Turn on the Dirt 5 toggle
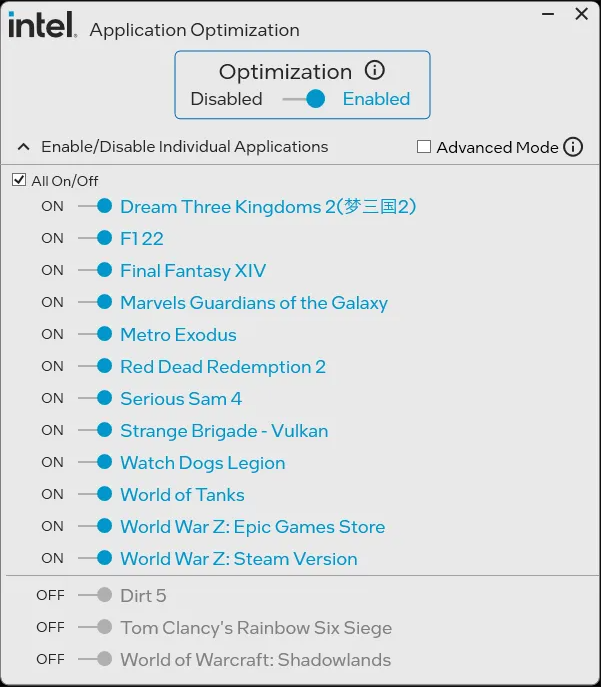The height and width of the screenshot is (687, 601). [x=96, y=596]
